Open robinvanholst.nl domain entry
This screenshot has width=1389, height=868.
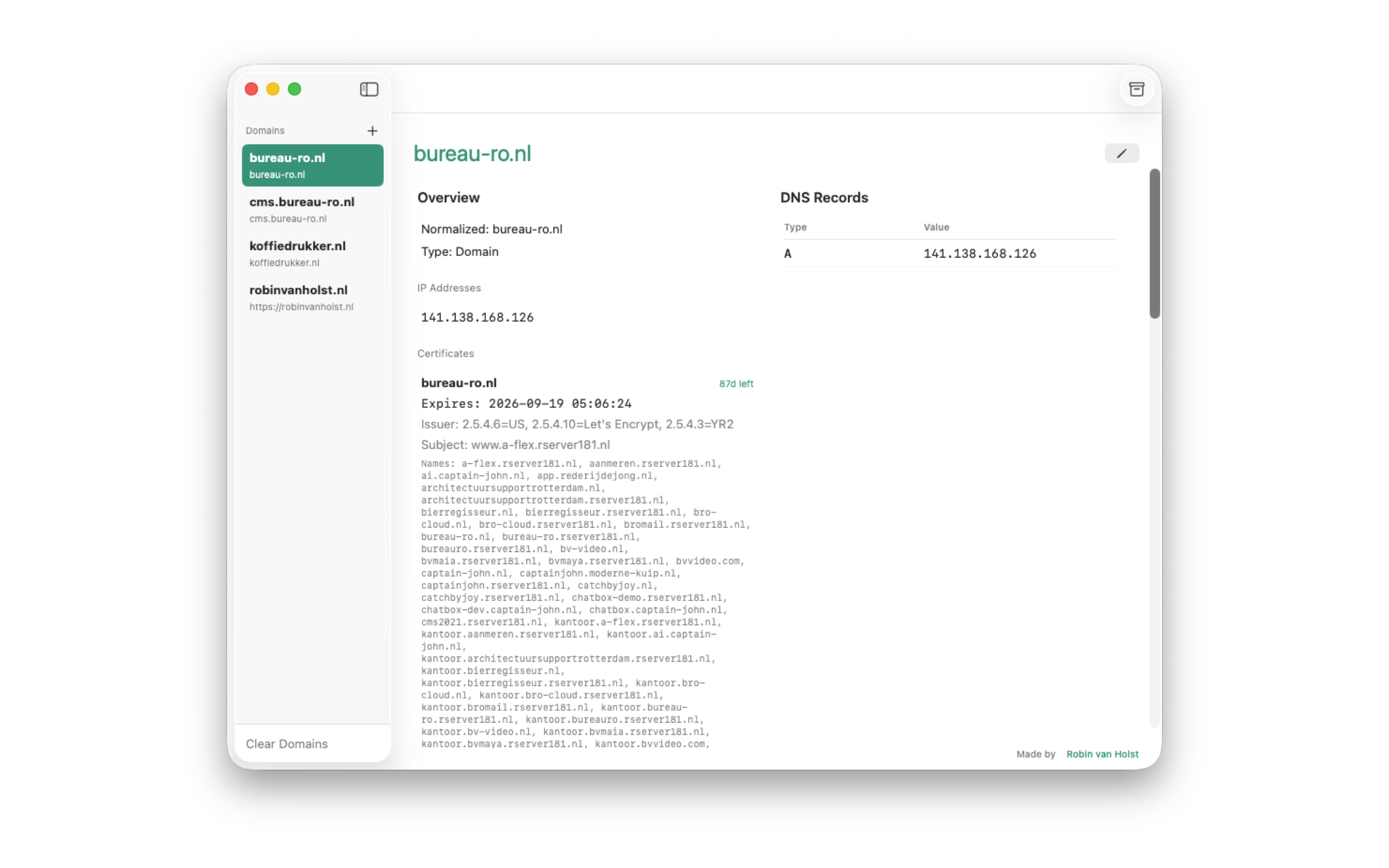pyautogui.click(x=313, y=298)
